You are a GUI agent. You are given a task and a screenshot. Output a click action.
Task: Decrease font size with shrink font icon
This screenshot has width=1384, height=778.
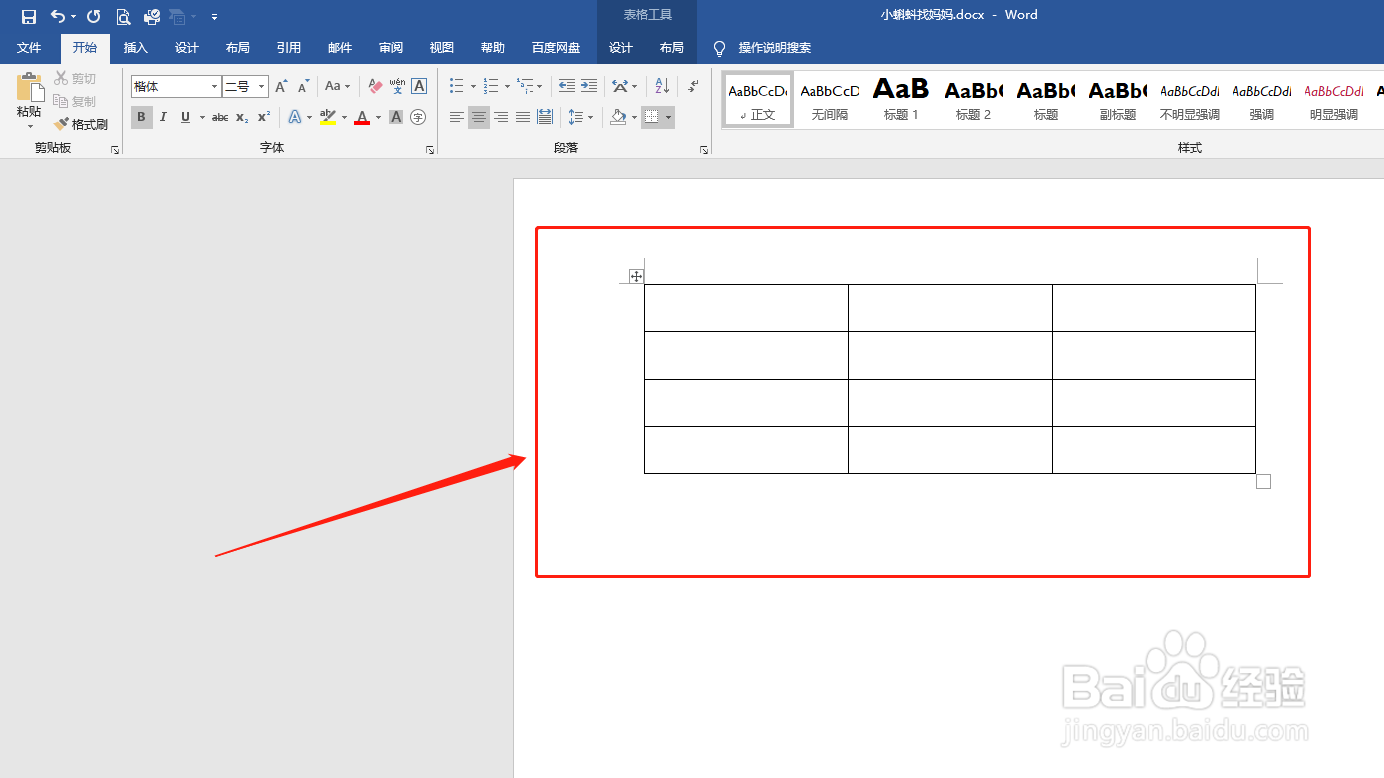pos(303,87)
